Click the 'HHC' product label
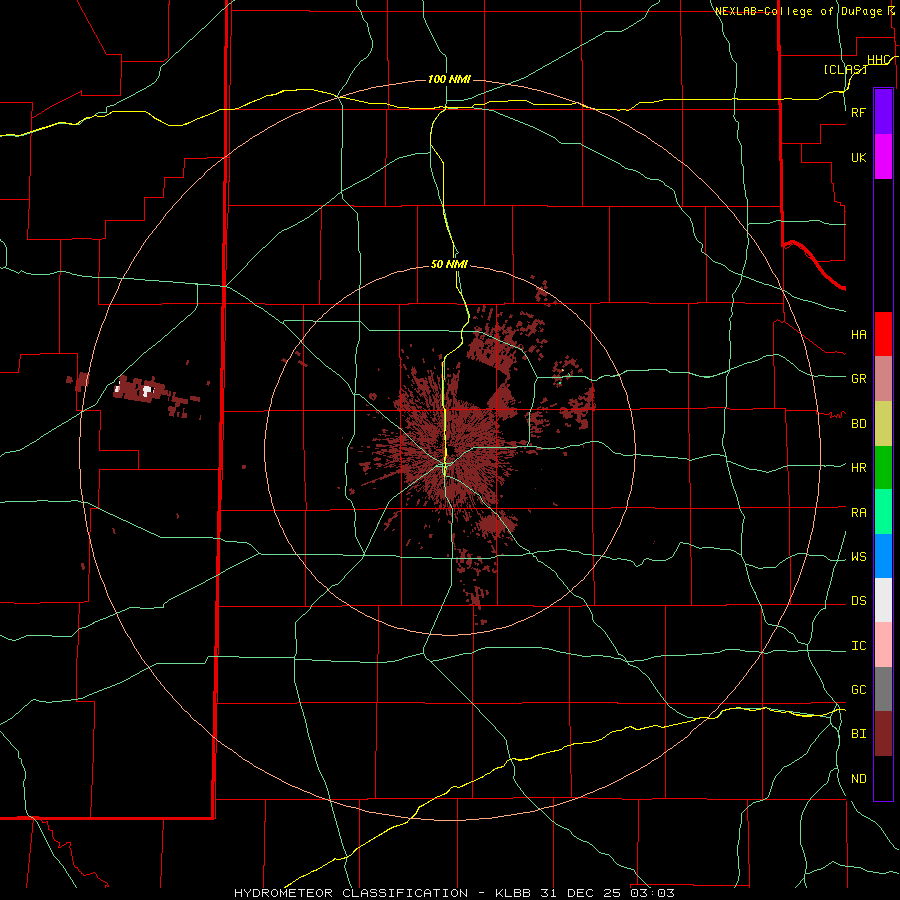This screenshot has width=900, height=900. click(879, 60)
